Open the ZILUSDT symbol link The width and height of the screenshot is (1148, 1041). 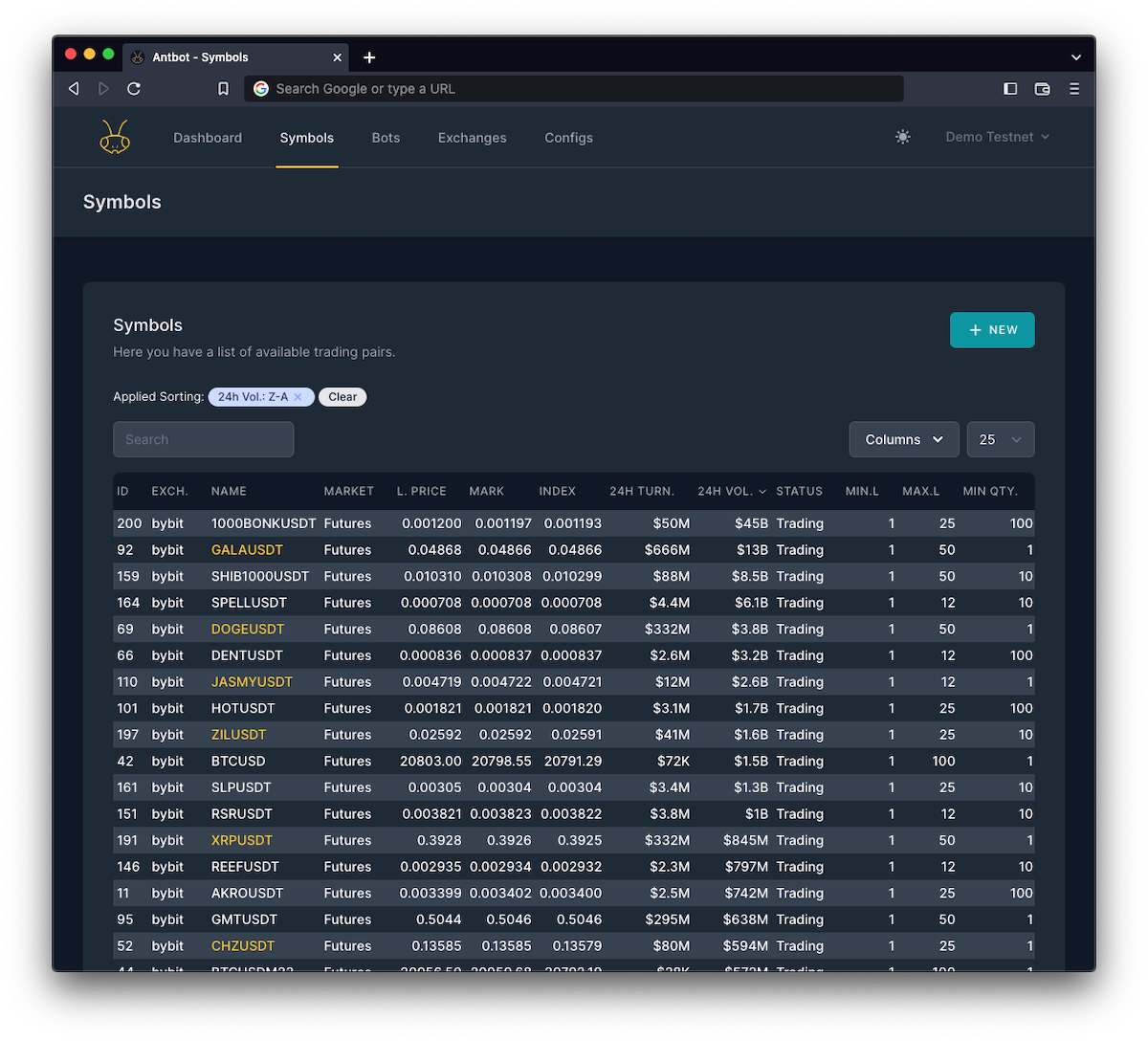[x=238, y=735]
